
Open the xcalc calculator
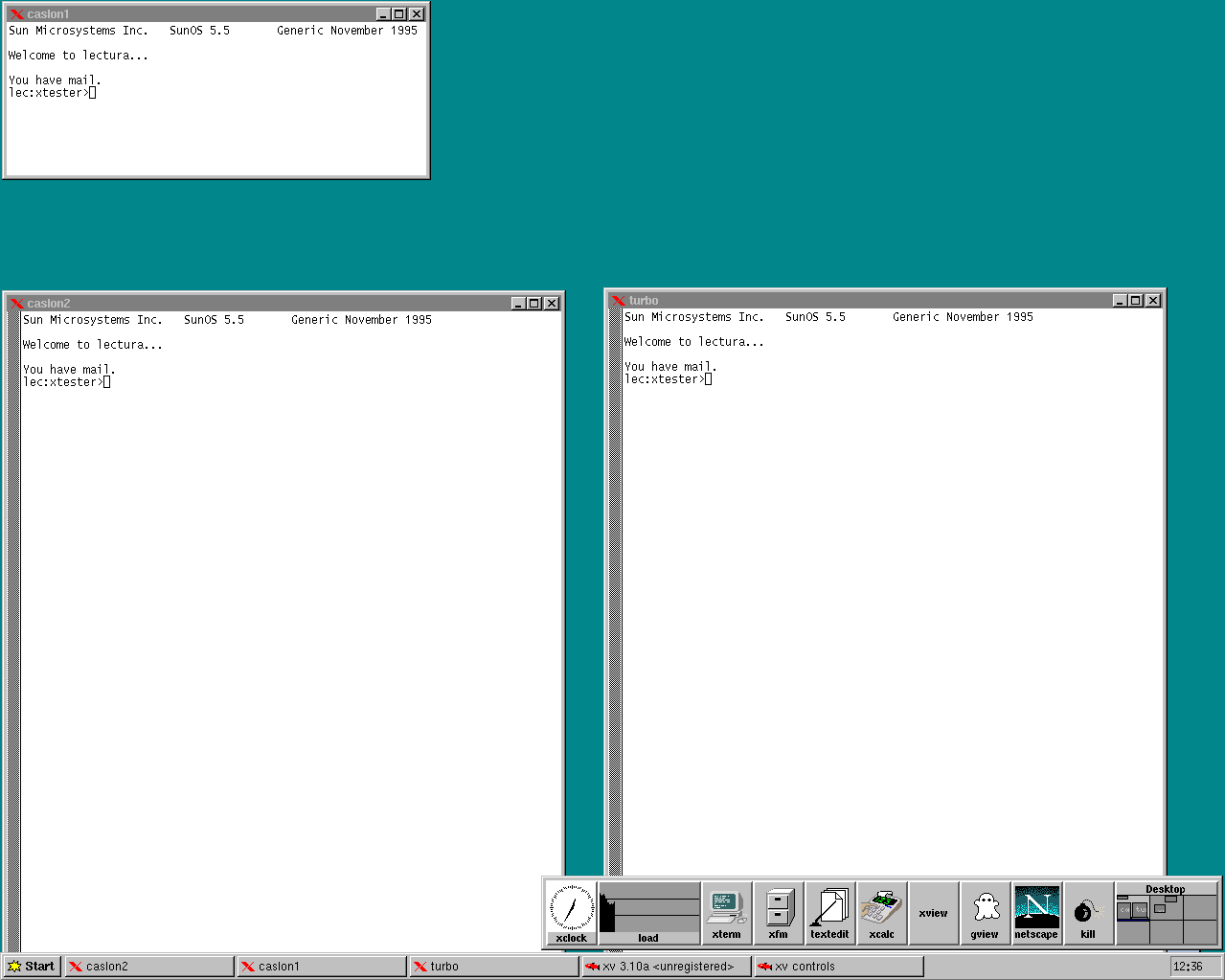click(x=881, y=910)
